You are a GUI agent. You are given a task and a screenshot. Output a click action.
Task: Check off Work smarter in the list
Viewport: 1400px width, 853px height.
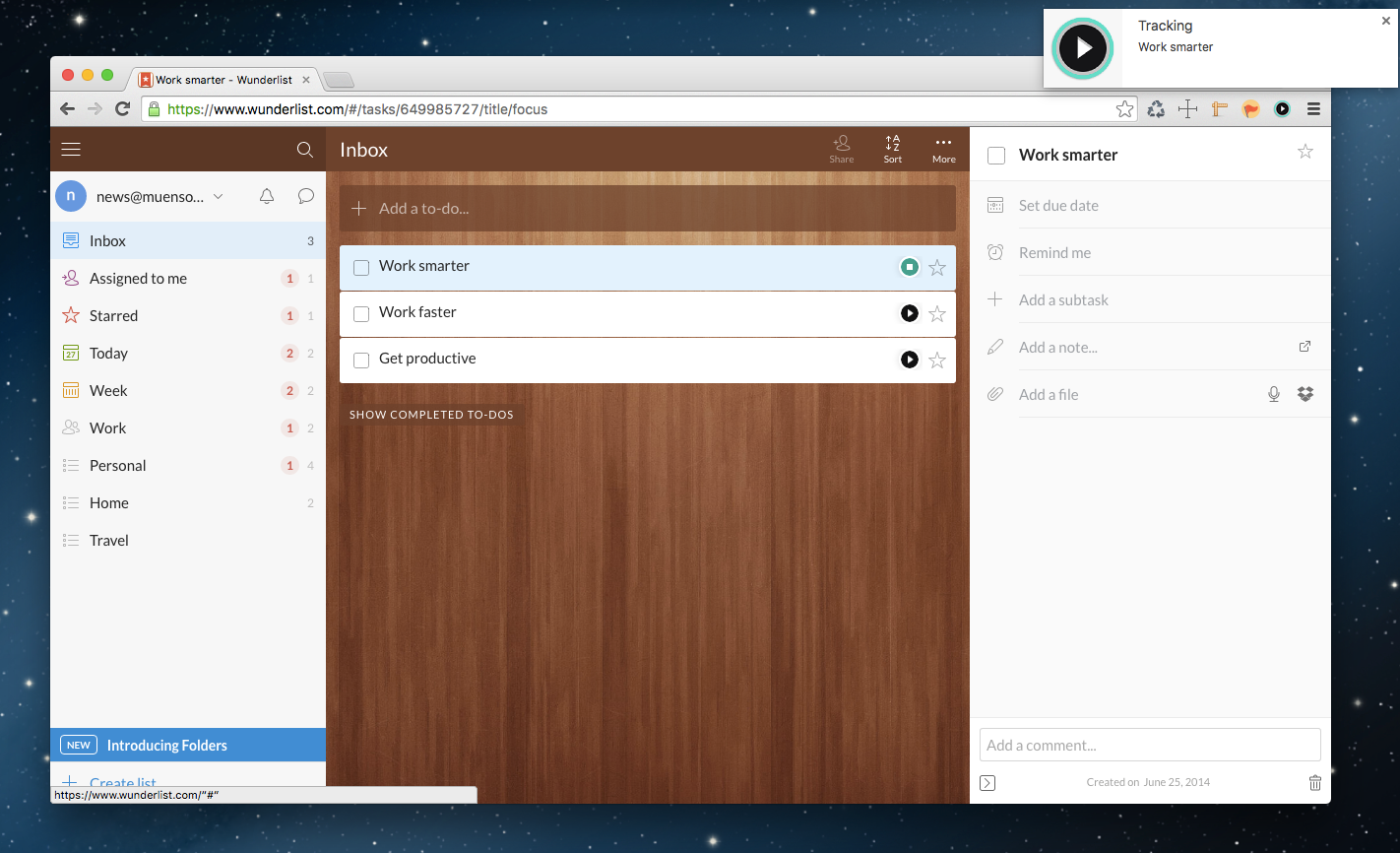[x=361, y=267]
